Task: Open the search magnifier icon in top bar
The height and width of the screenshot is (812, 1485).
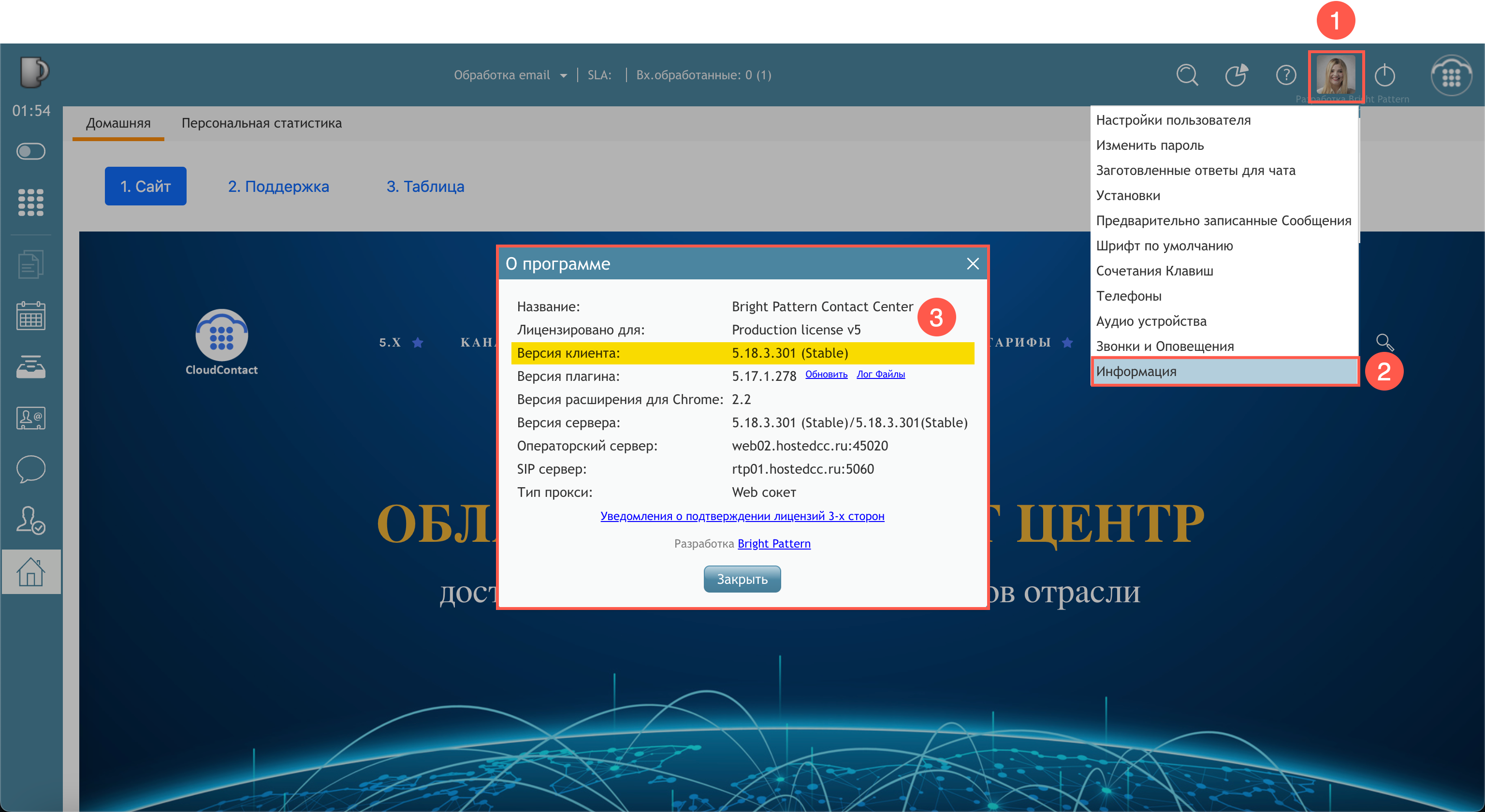Action: [1187, 75]
